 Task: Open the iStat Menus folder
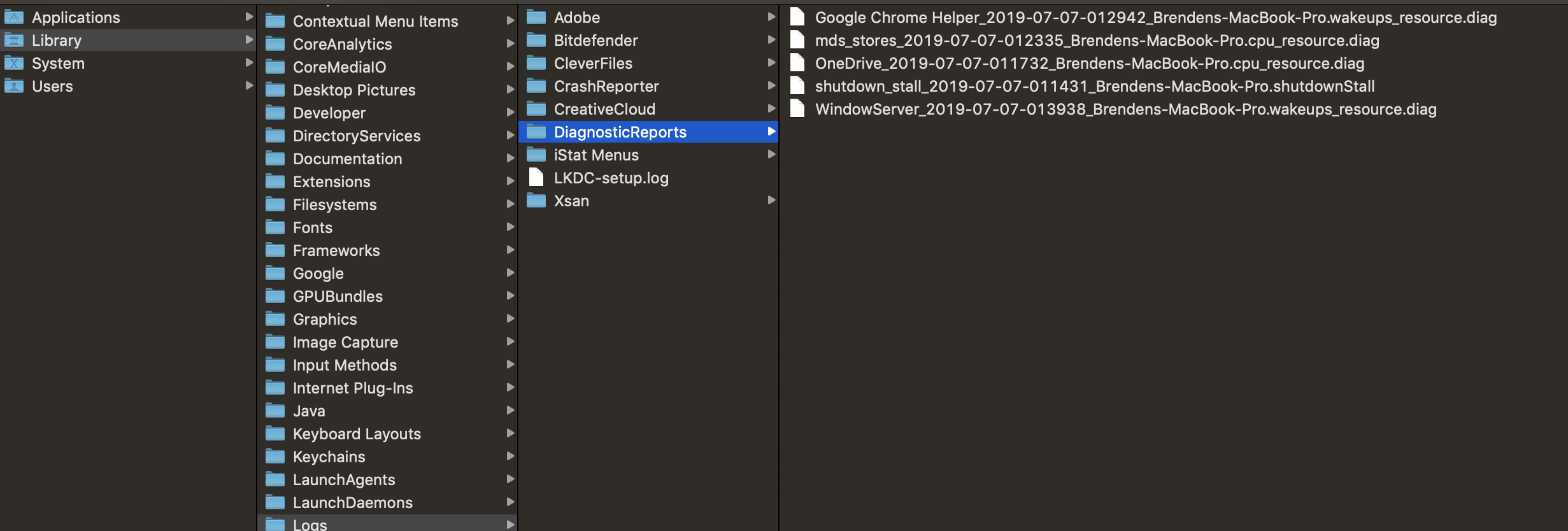coord(595,155)
